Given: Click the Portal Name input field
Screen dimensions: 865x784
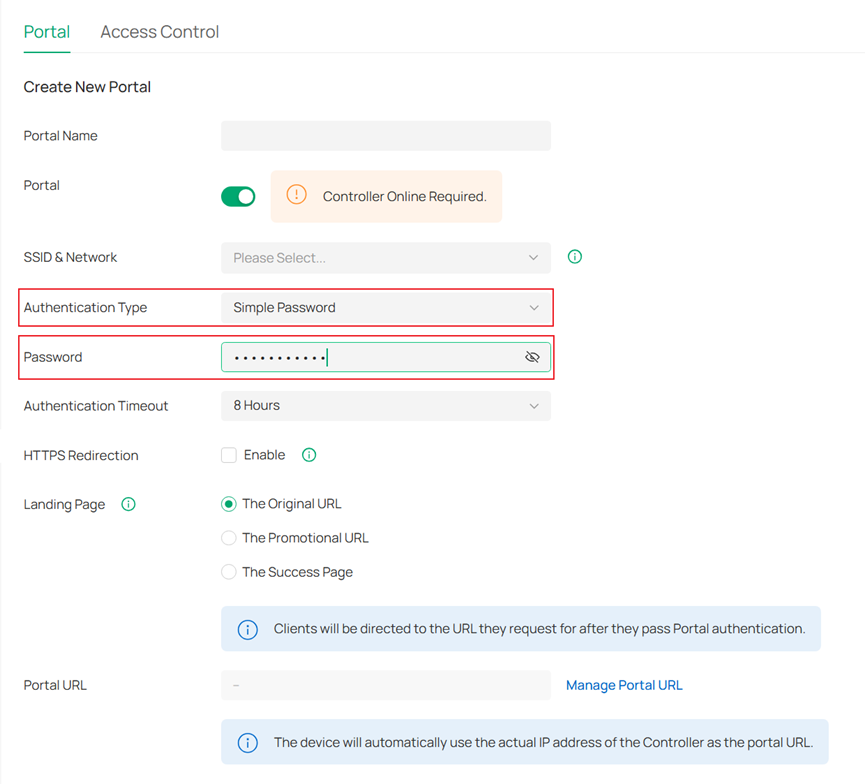Looking at the screenshot, I should click(385, 136).
